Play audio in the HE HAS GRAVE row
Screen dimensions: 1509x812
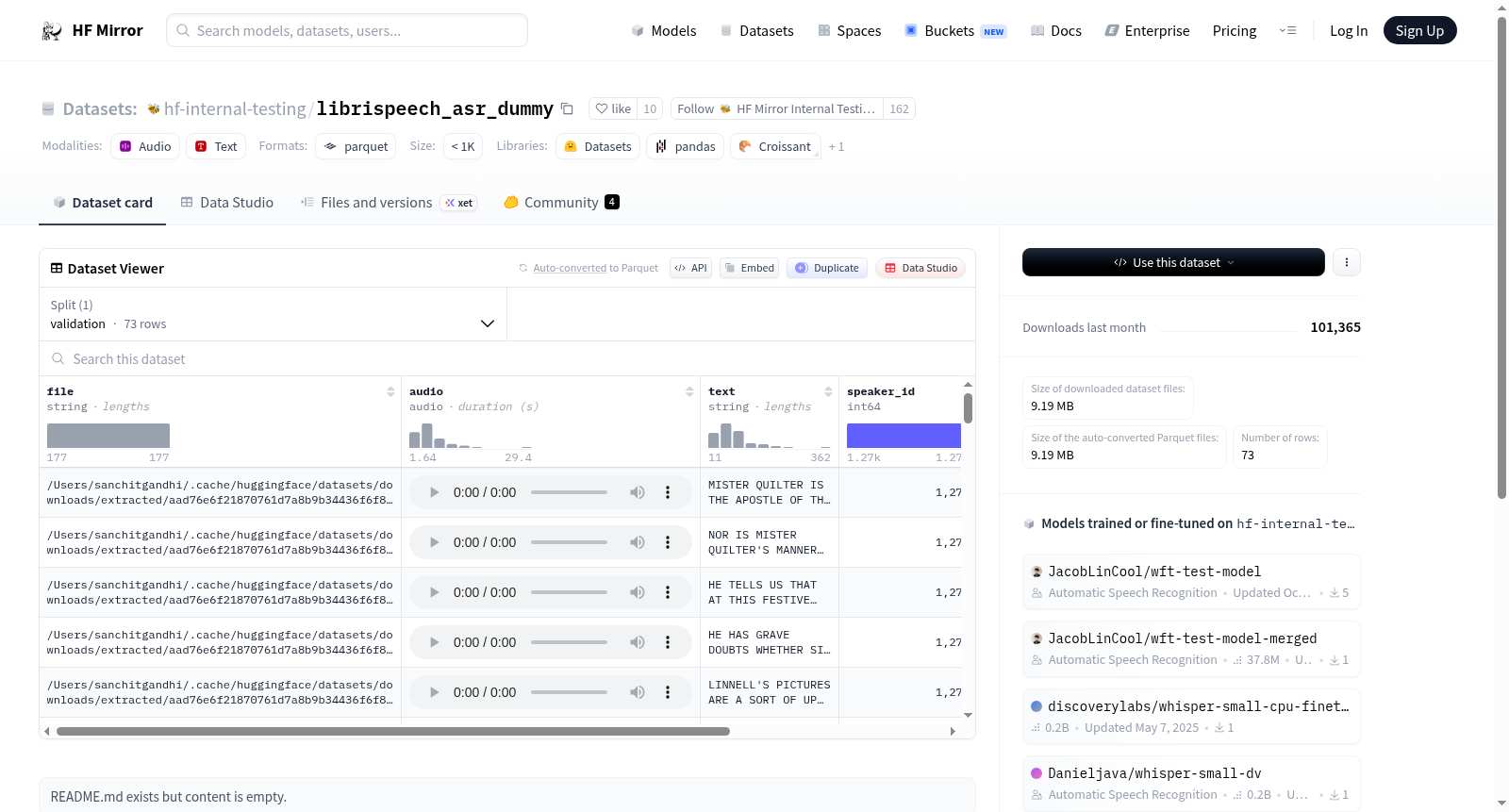(x=434, y=642)
